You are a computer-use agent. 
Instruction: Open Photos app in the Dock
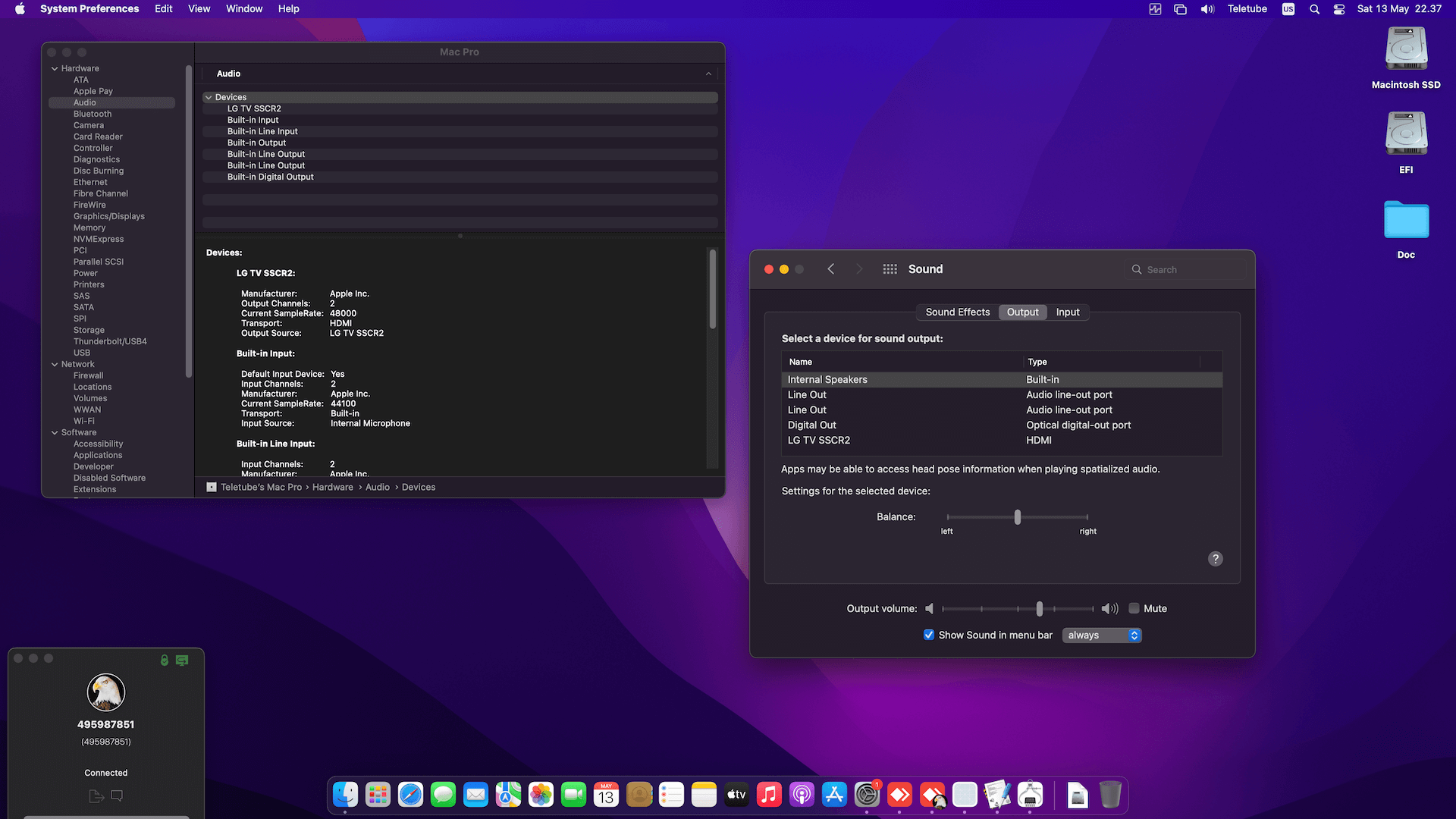tap(541, 795)
